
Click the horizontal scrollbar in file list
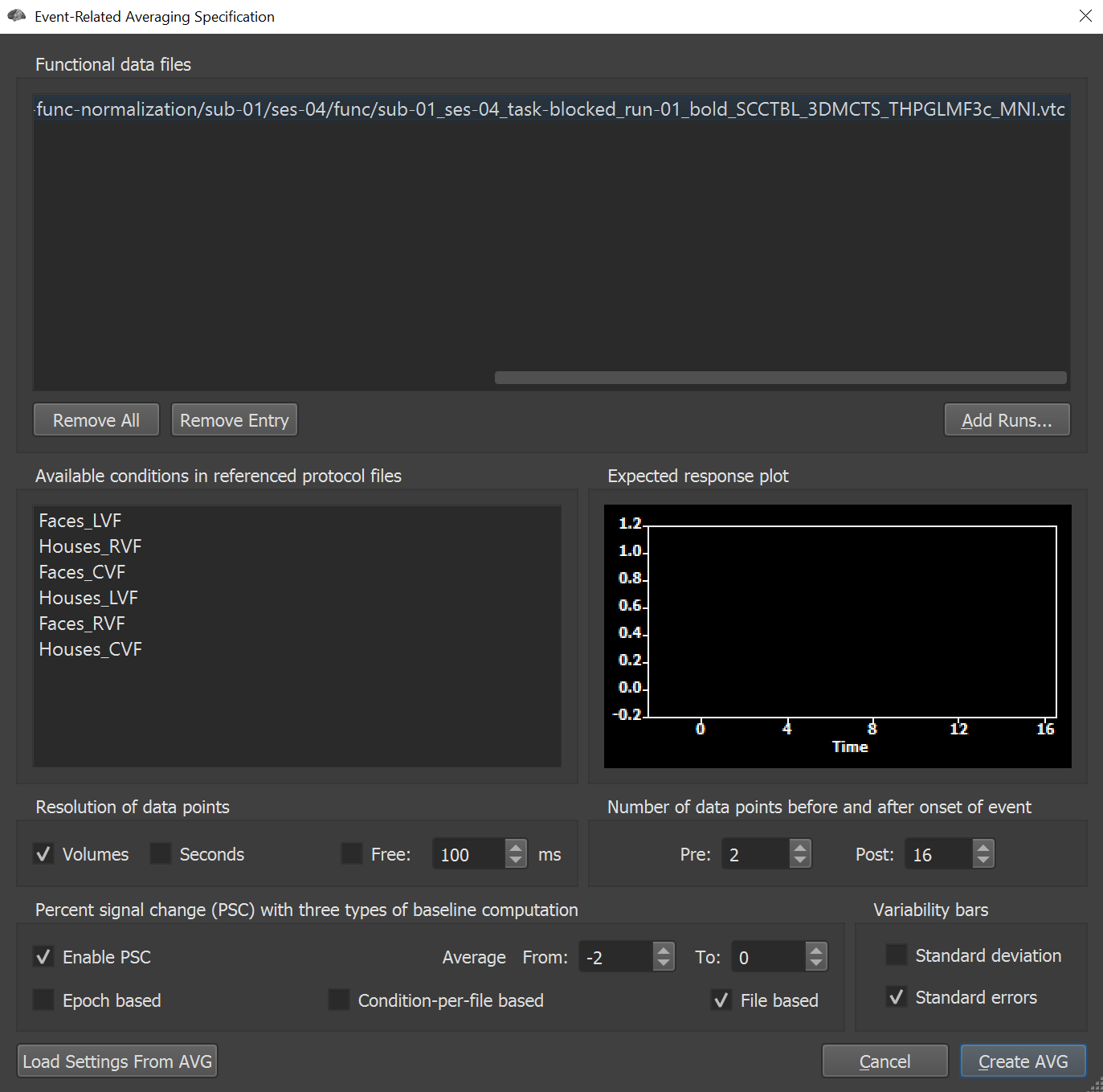point(780,378)
